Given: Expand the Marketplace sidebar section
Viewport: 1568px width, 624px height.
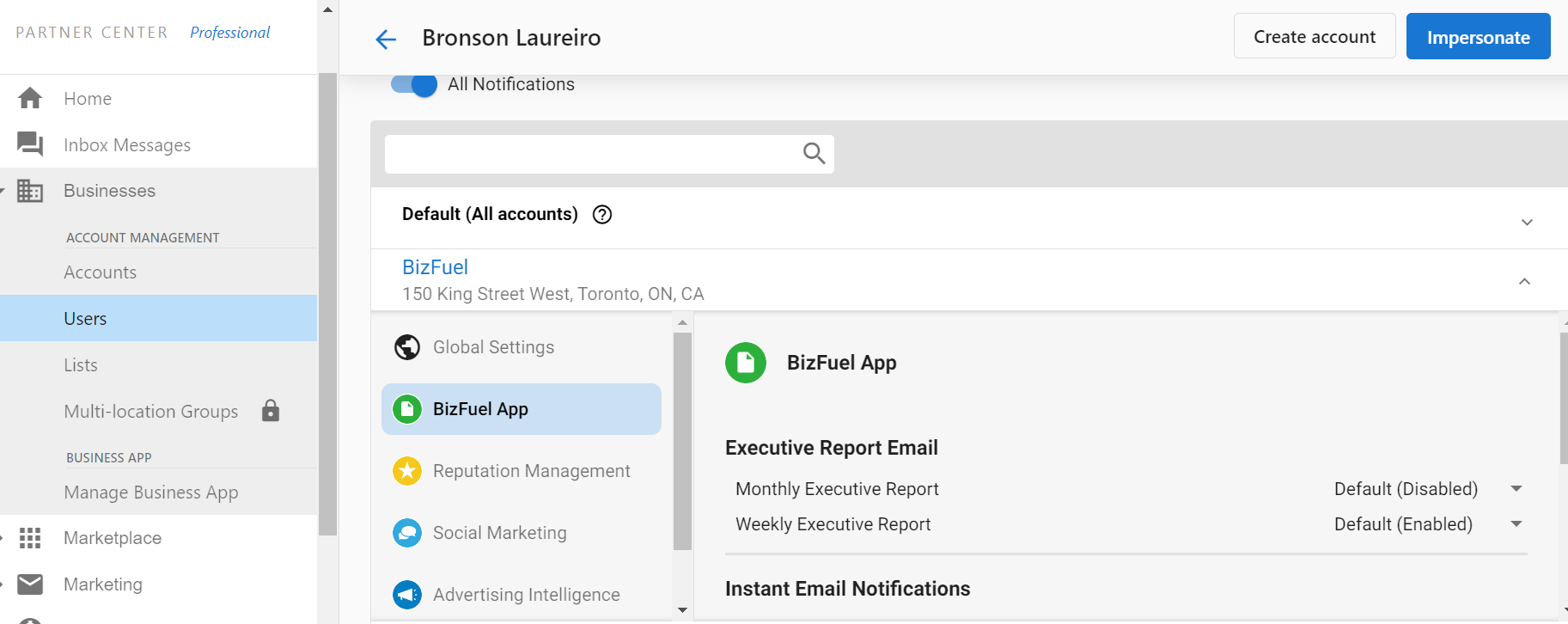Looking at the screenshot, I should [x=3, y=538].
